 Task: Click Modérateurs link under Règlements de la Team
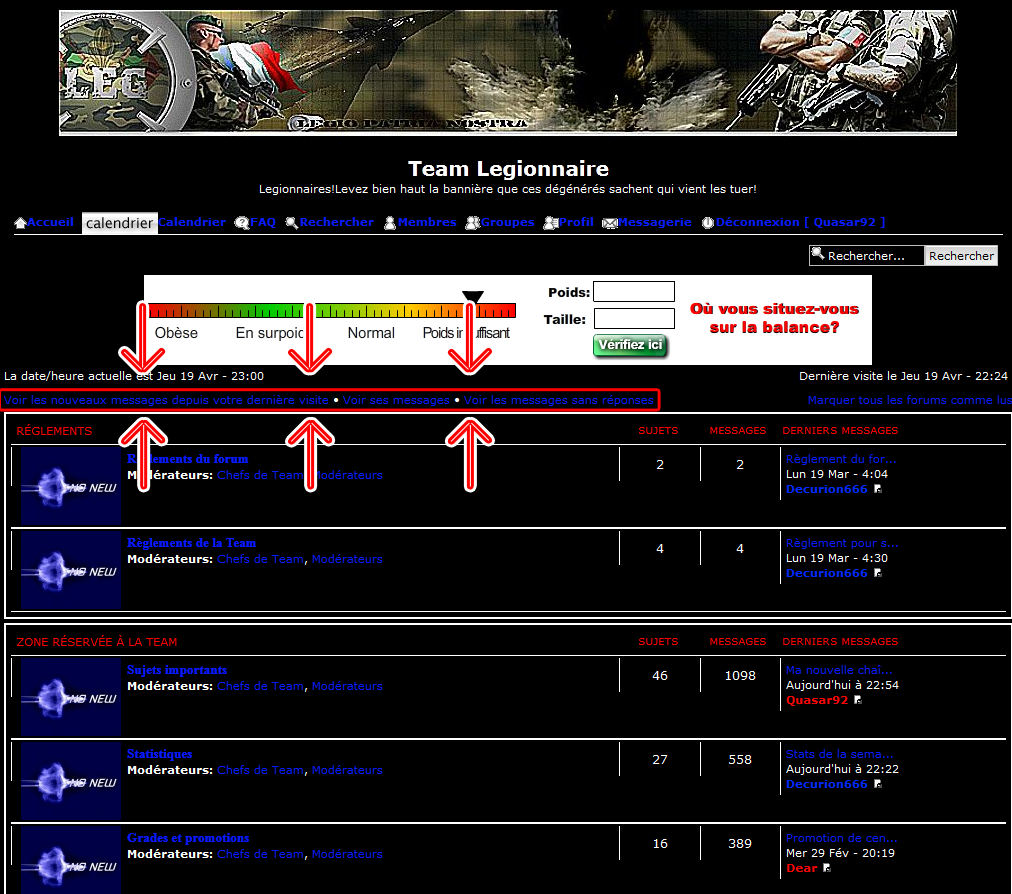pos(347,559)
